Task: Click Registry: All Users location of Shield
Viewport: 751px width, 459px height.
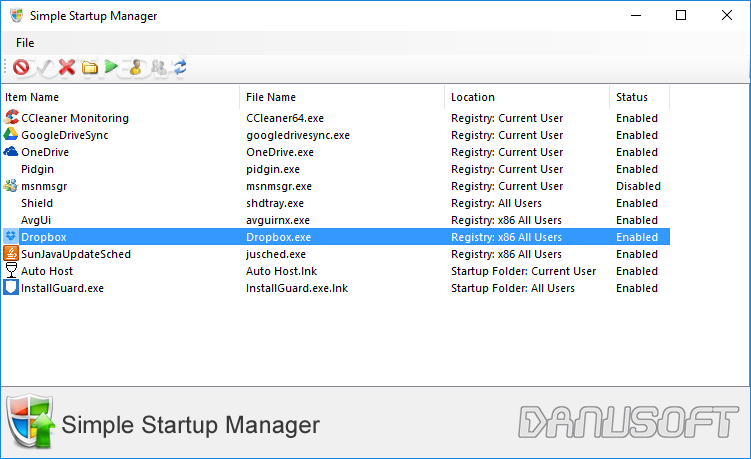Action: [x=496, y=203]
